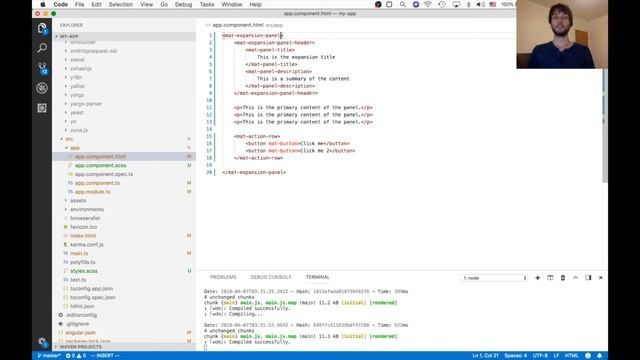This screenshot has height=360, width=640.
Task: Click code line 16 with Click me button
Action: 298,144
